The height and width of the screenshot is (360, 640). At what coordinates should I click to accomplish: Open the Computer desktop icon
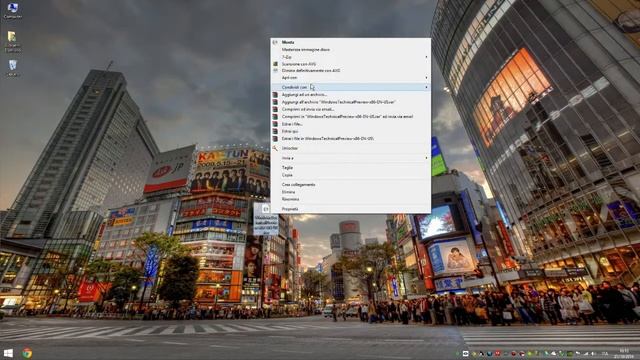(x=12, y=11)
